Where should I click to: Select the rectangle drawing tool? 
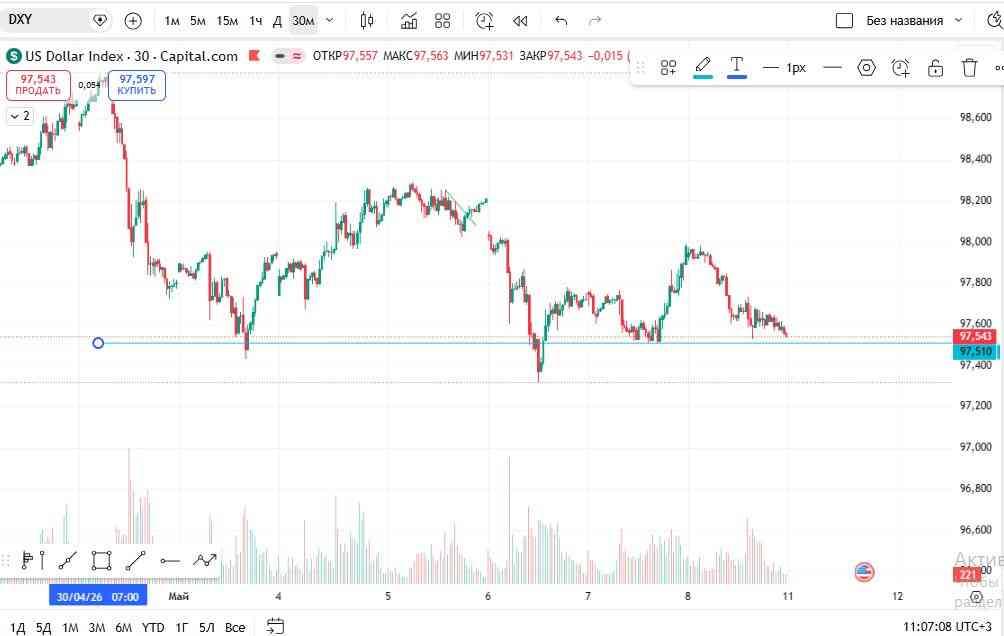pyautogui.click(x=101, y=560)
